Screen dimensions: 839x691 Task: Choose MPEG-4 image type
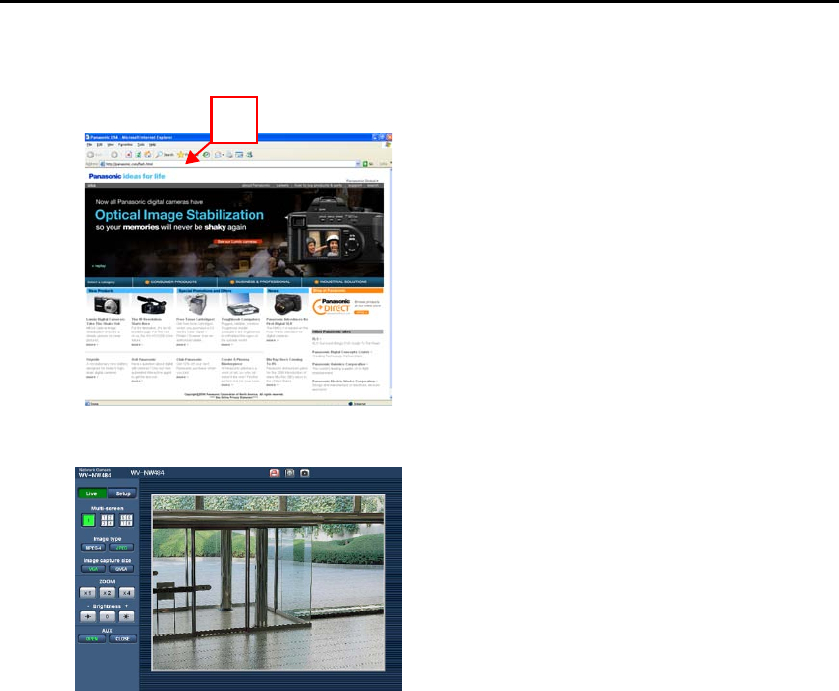point(94,548)
